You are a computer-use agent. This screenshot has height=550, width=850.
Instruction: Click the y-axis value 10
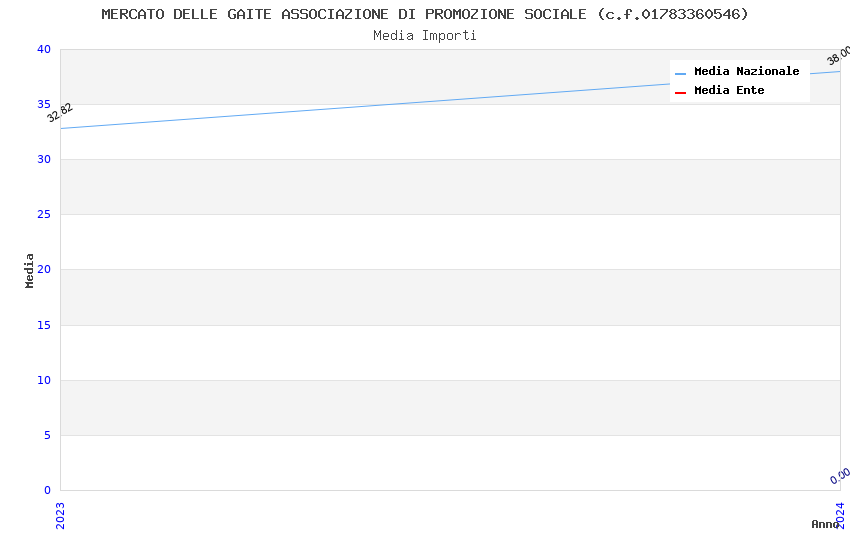[43, 380]
